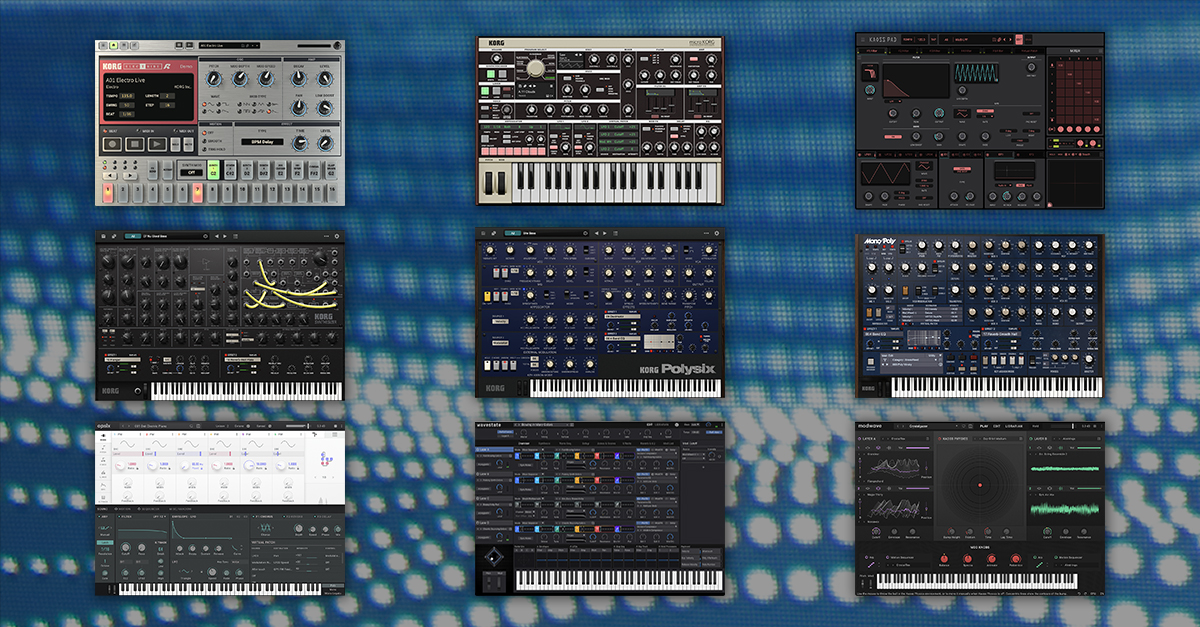This screenshot has height=627, width=1200.
Task: Click the teal waveform display in KAOSS PAD
Action: point(976,72)
